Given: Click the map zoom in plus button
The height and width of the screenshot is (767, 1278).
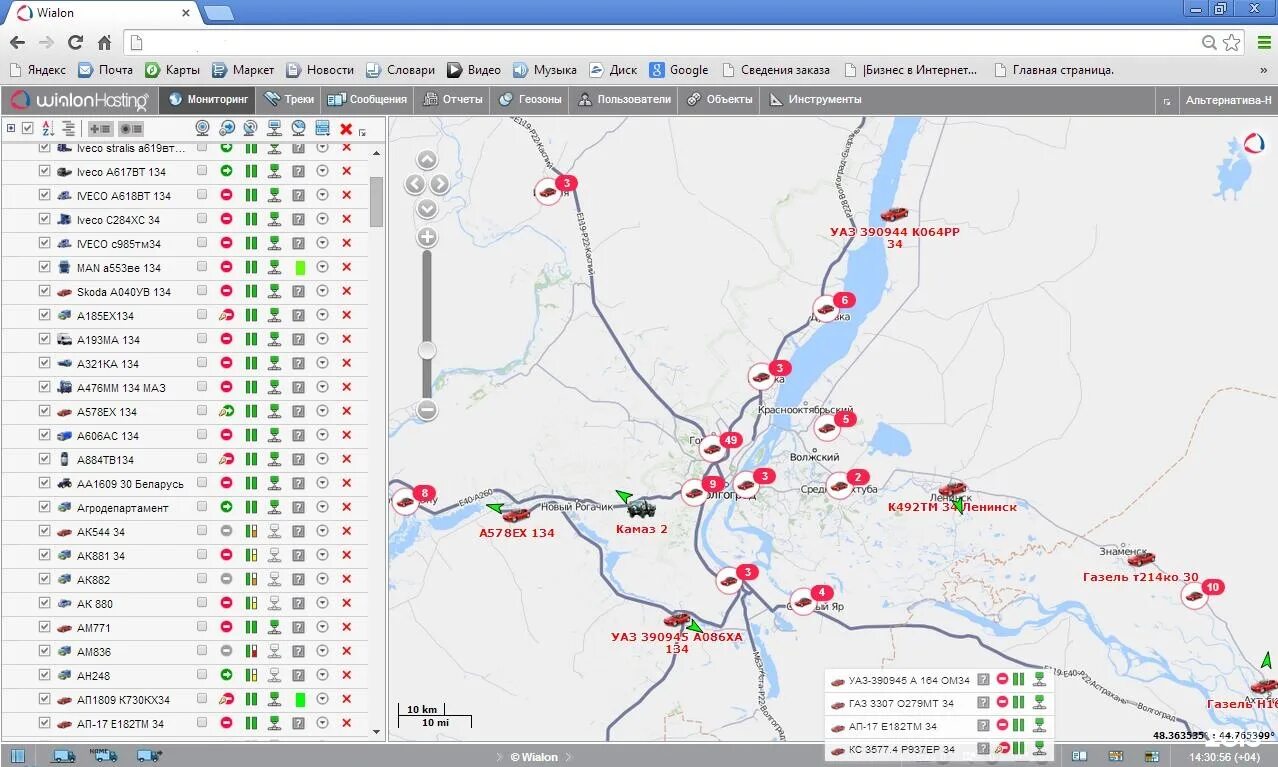Looking at the screenshot, I should (427, 237).
